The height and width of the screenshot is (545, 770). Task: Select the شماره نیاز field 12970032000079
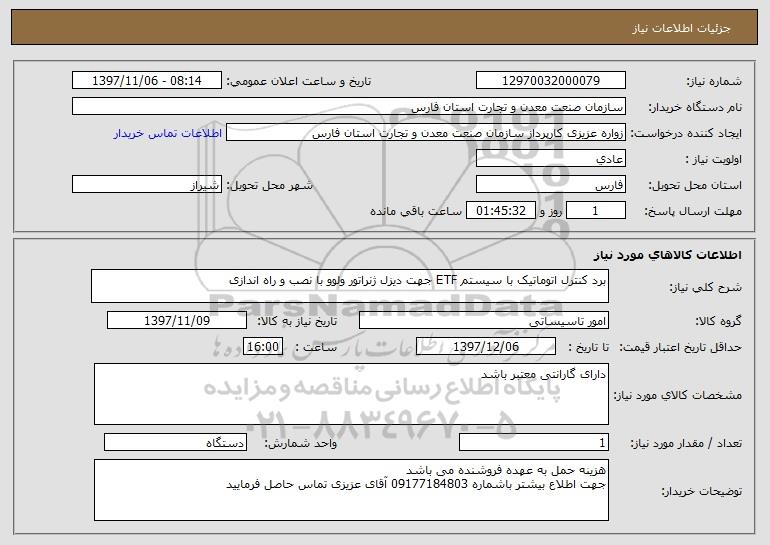pyautogui.click(x=550, y=81)
